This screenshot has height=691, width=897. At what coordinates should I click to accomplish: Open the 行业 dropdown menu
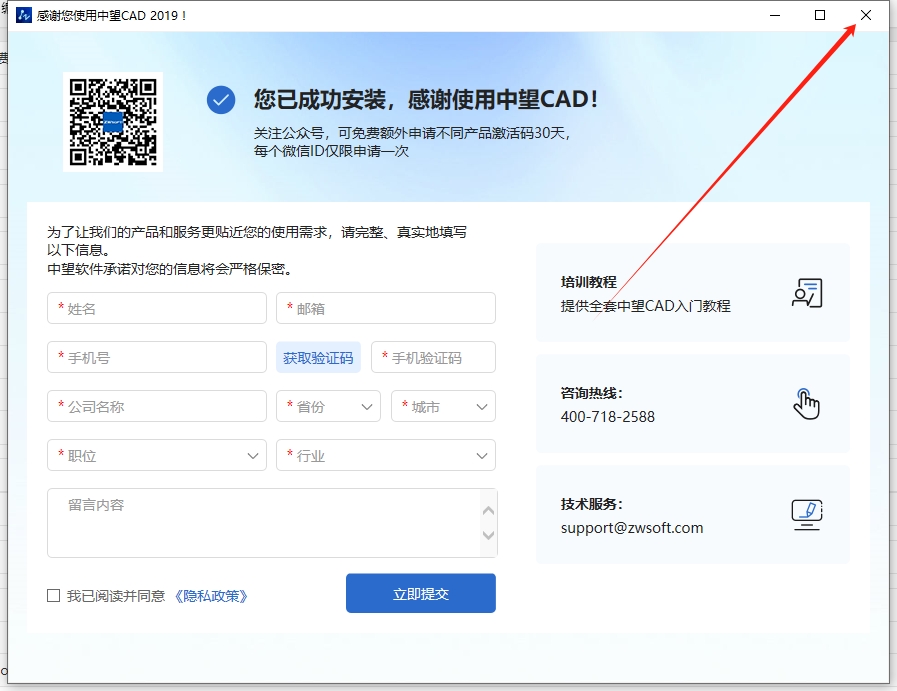click(x=385, y=456)
